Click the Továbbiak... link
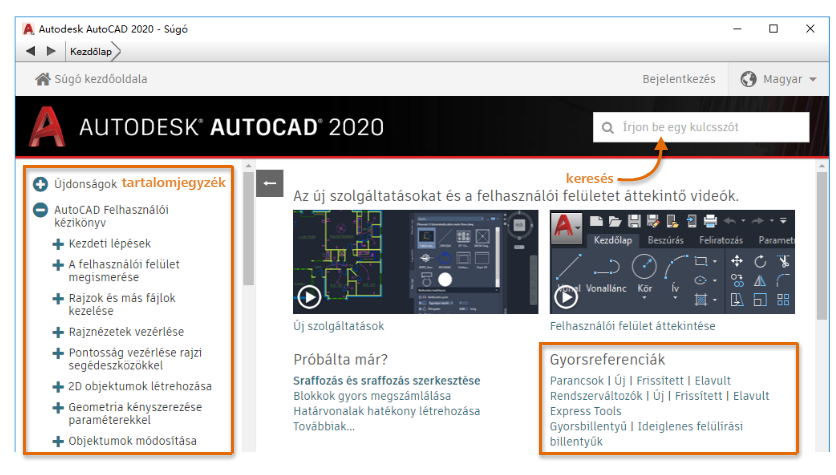Viewport: 836px width, 475px height. 324,426
